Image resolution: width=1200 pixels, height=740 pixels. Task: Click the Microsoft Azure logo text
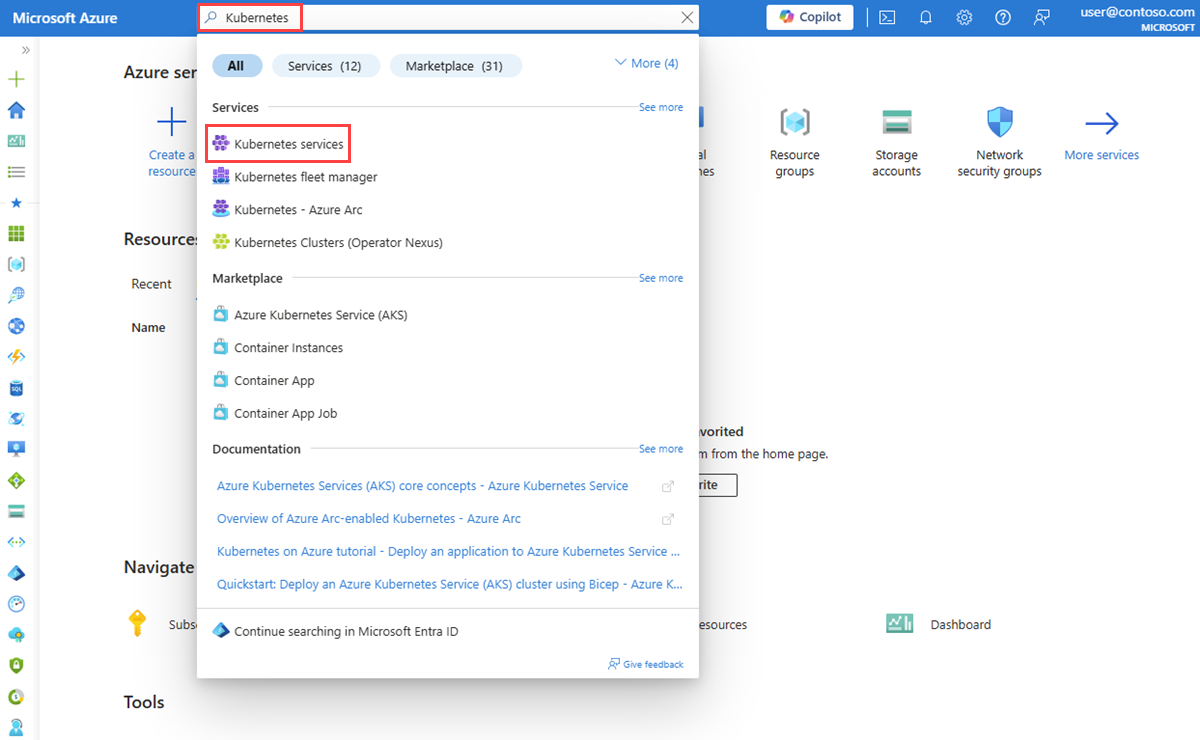64,18
